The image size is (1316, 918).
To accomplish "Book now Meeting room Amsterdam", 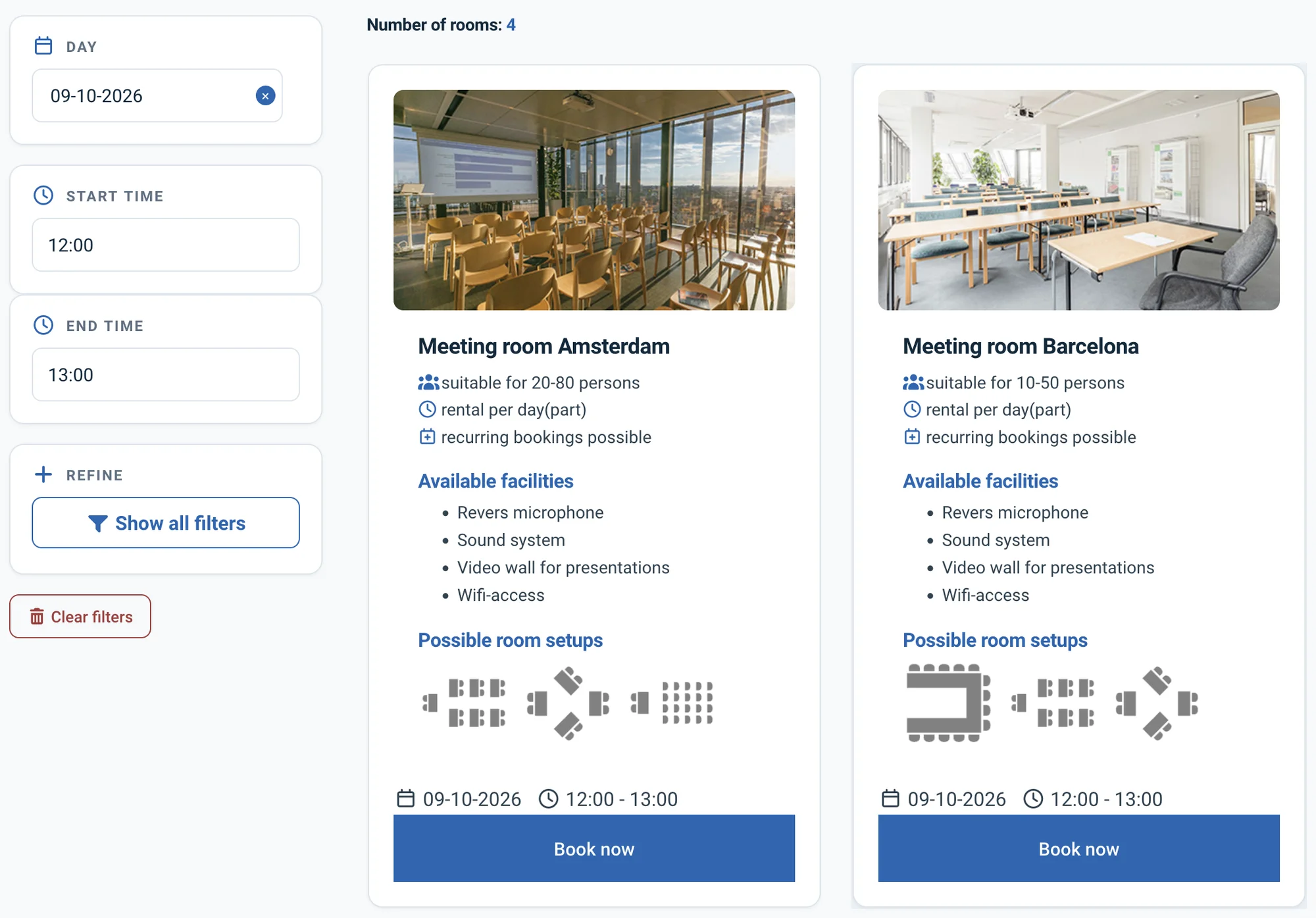I will click(594, 849).
